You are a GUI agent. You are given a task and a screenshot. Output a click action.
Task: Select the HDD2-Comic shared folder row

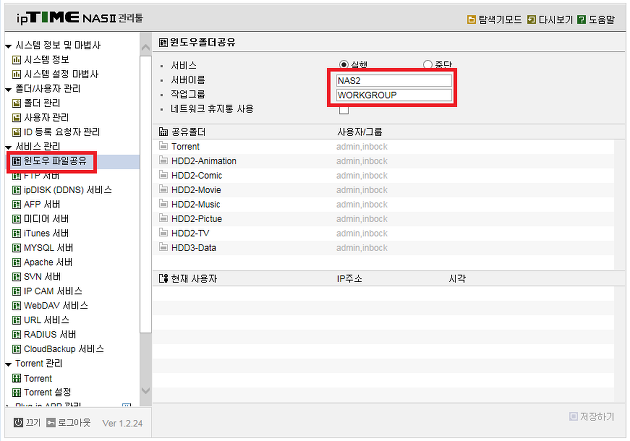[x=383, y=176]
